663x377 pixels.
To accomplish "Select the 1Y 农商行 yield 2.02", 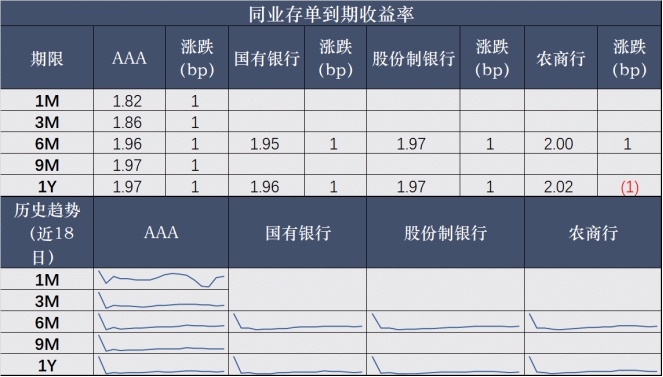I will [x=559, y=186].
